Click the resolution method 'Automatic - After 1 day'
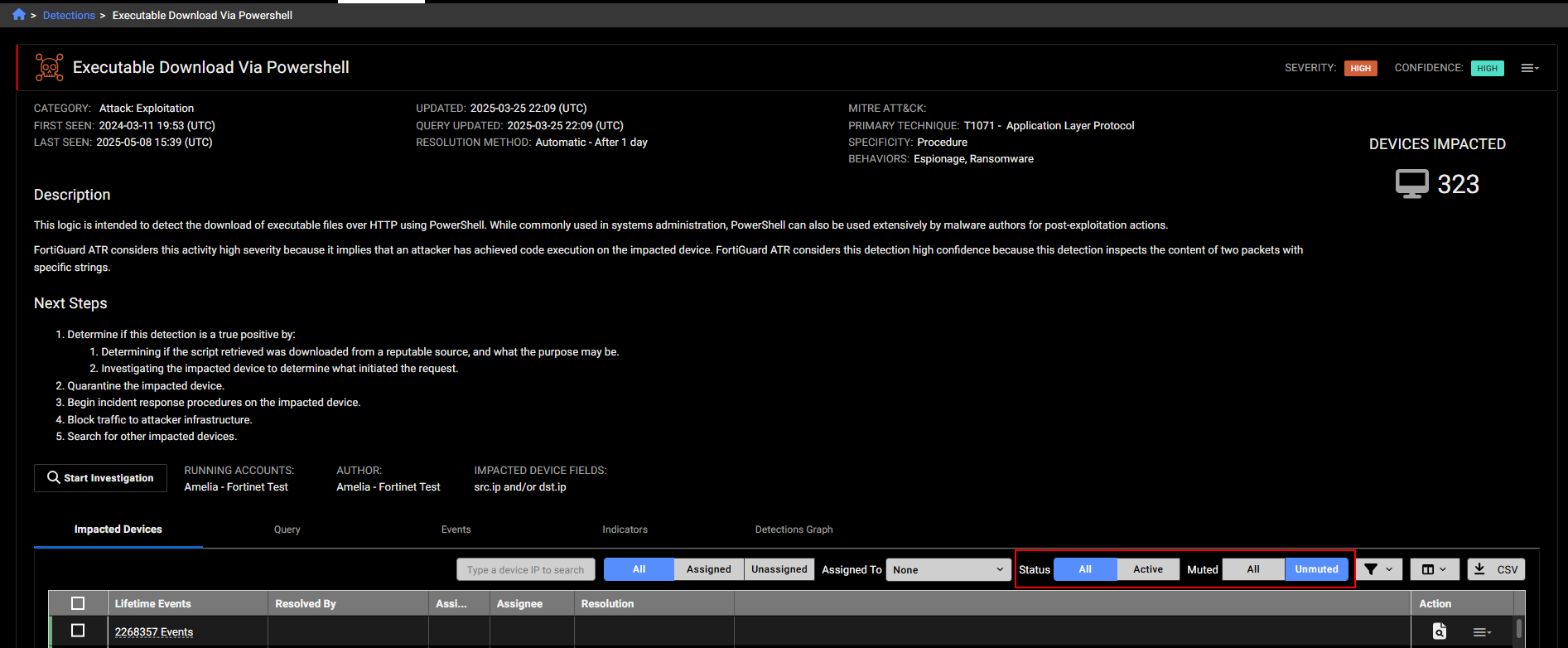Image resolution: width=1568 pixels, height=648 pixels. [591, 142]
